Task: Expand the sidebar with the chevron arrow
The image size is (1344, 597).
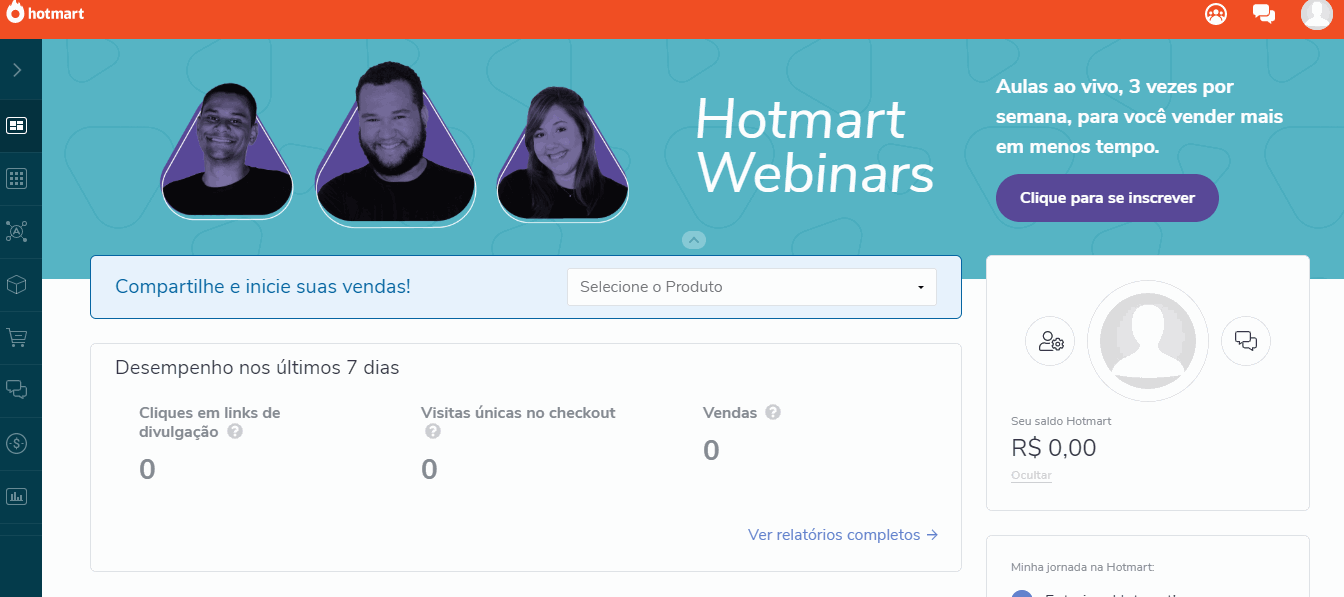Action: pos(17,70)
